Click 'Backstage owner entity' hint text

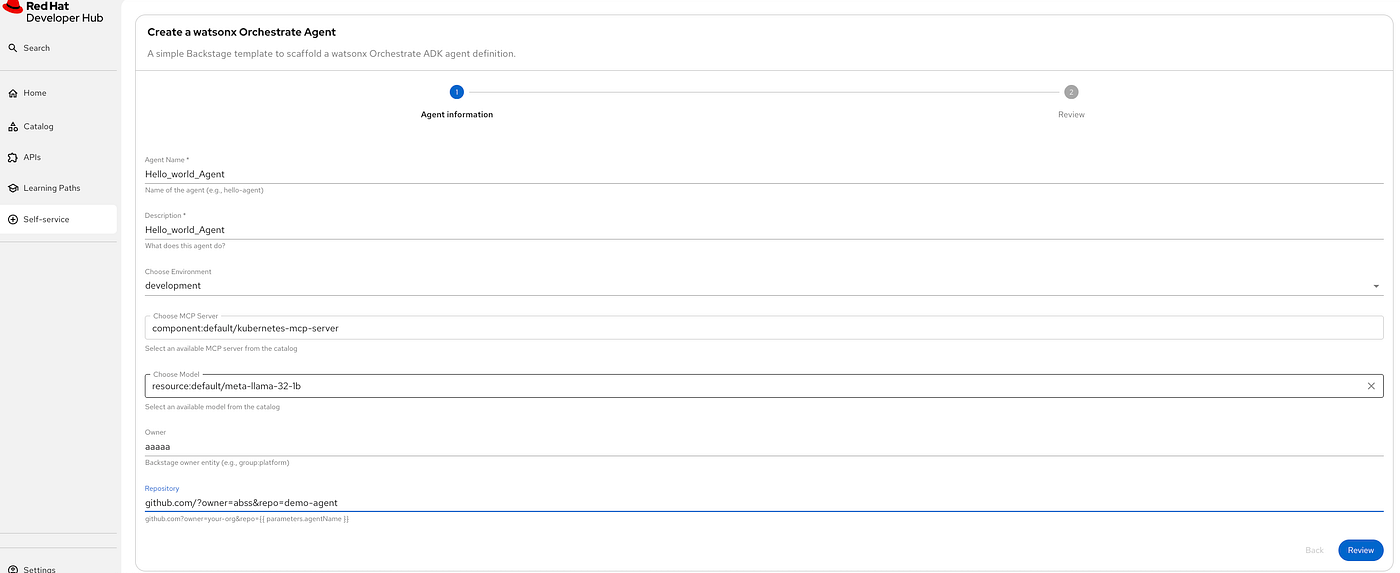pos(217,463)
